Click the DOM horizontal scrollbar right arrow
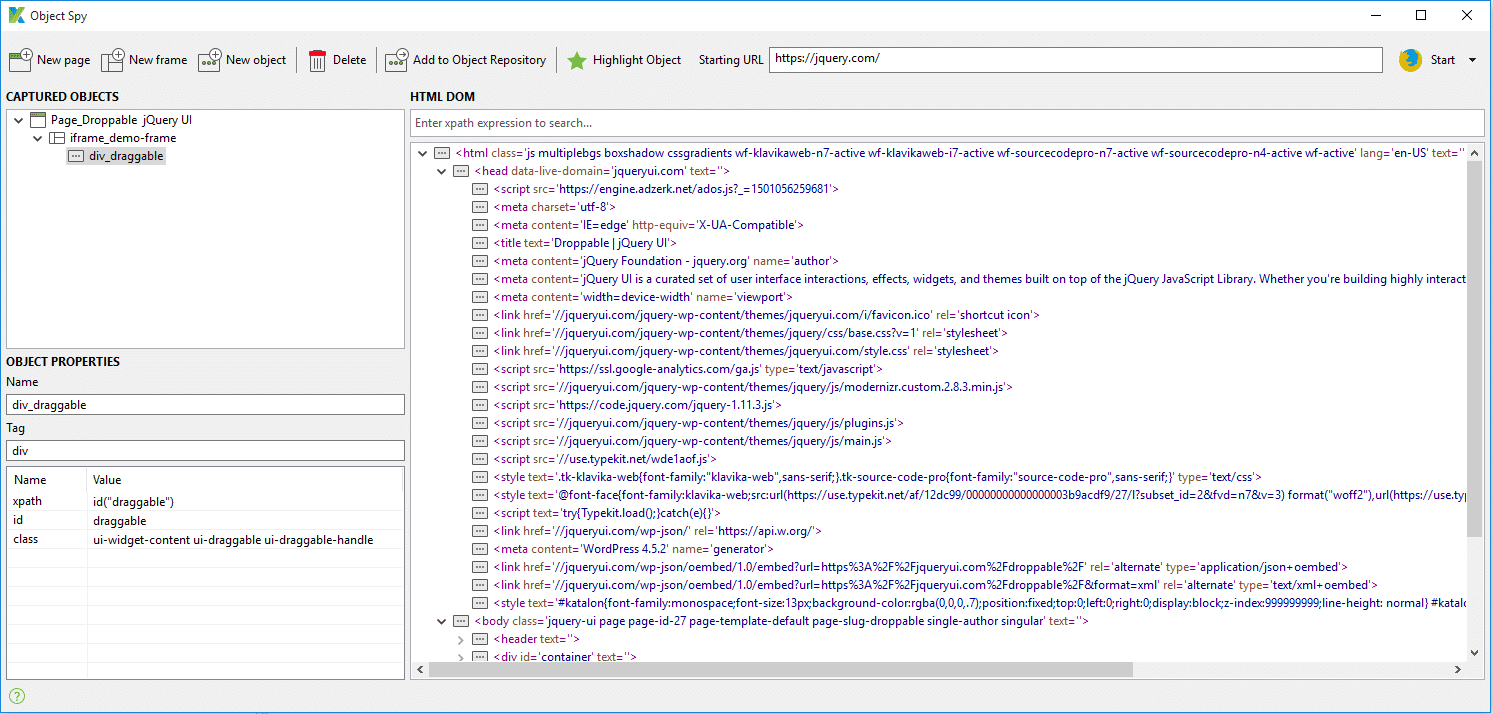This screenshot has width=1493, height=714. pos(1458,670)
